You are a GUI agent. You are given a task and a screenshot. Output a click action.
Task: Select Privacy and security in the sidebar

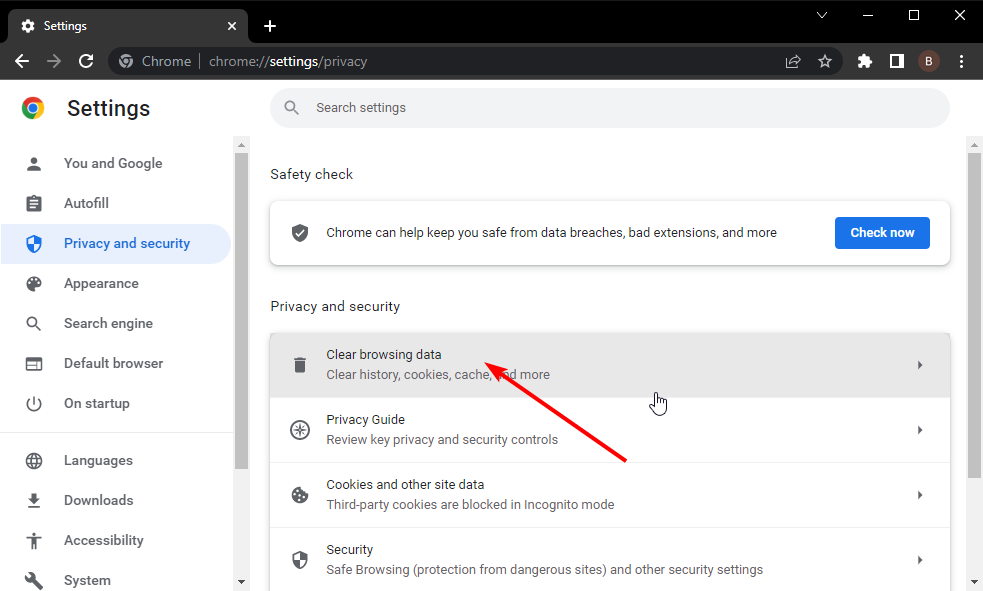[x=116, y=243]
